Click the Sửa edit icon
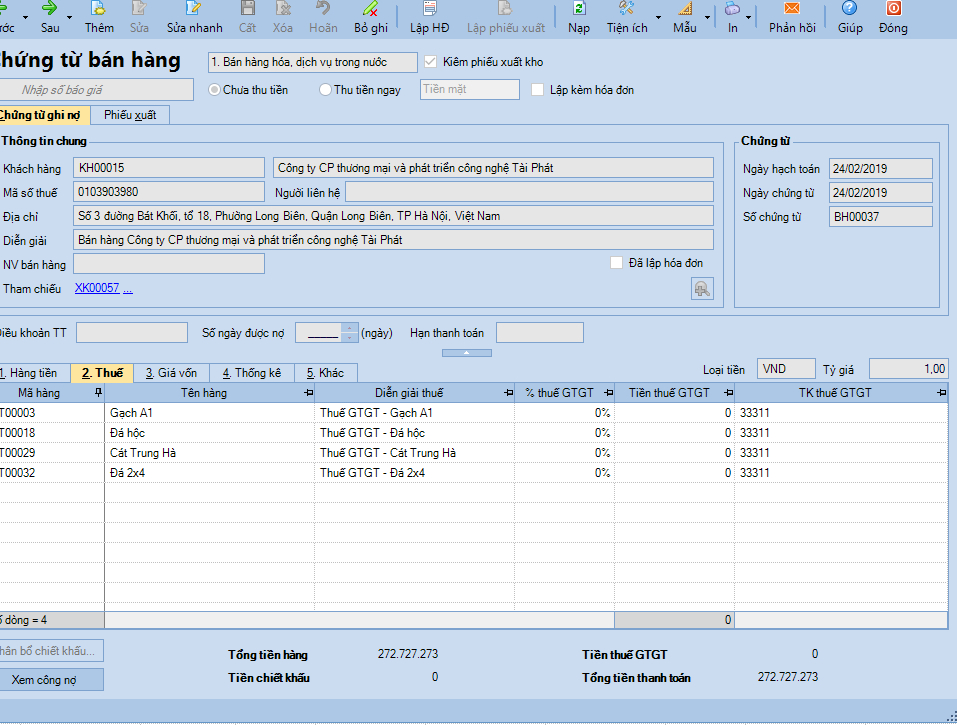957x725 pixels. click(139, 9)
